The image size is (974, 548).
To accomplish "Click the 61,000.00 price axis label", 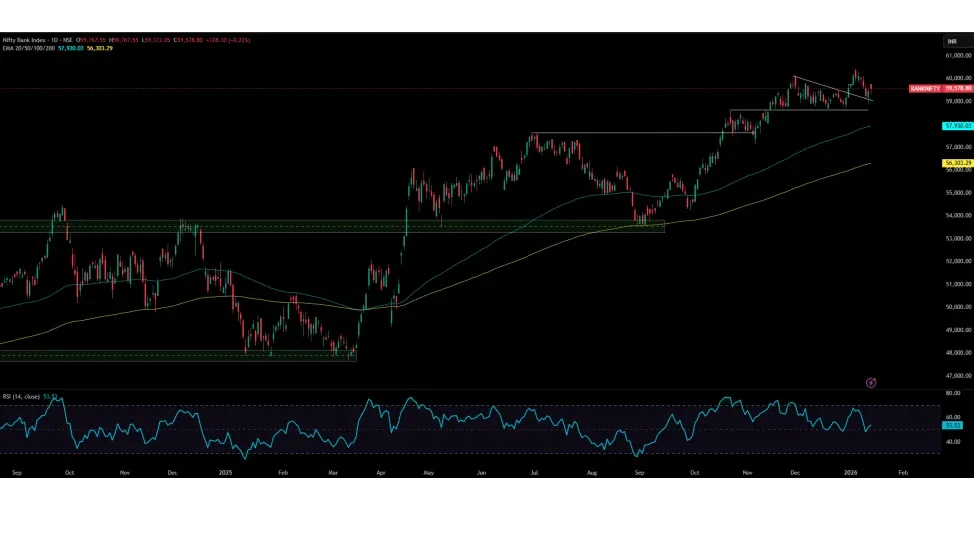I will [x=958, y=55].
